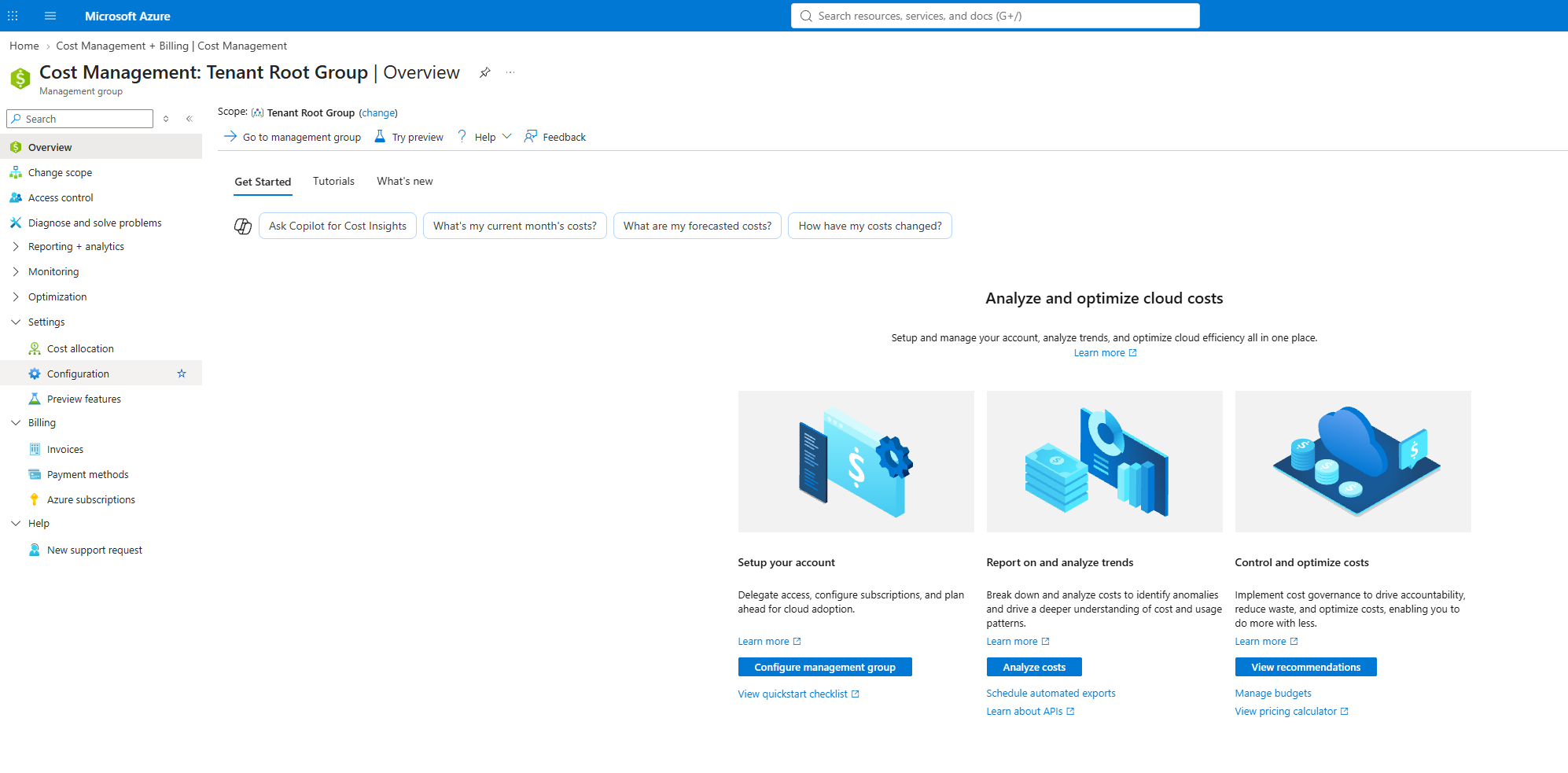Switch to the What's new tab
The width and height of the screenshot is (1568, 773).
[x=405, y=181]
